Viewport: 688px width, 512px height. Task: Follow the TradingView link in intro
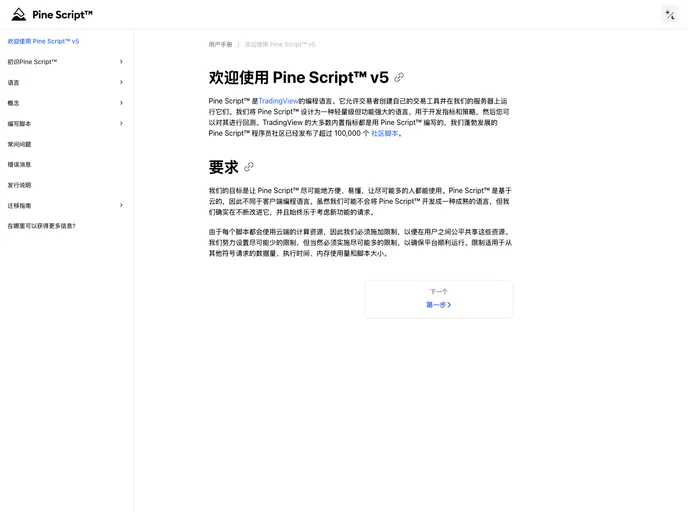278,101
